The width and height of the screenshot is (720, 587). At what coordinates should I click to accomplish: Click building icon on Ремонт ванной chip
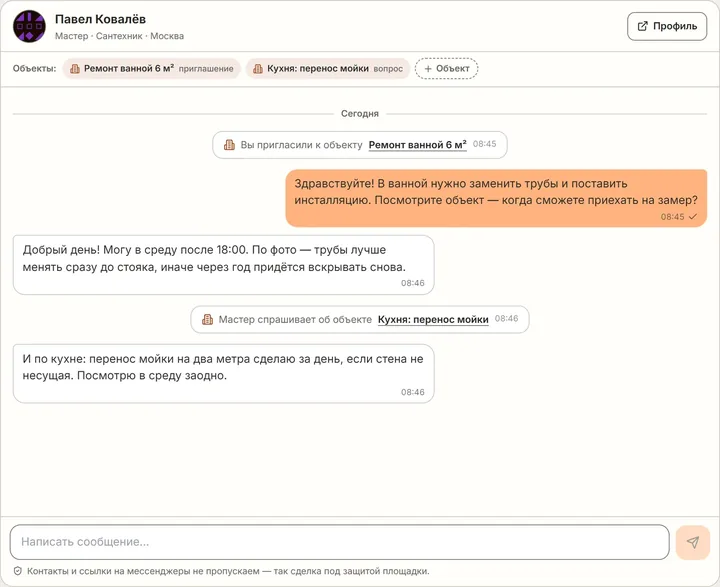(x=74, y=69)
